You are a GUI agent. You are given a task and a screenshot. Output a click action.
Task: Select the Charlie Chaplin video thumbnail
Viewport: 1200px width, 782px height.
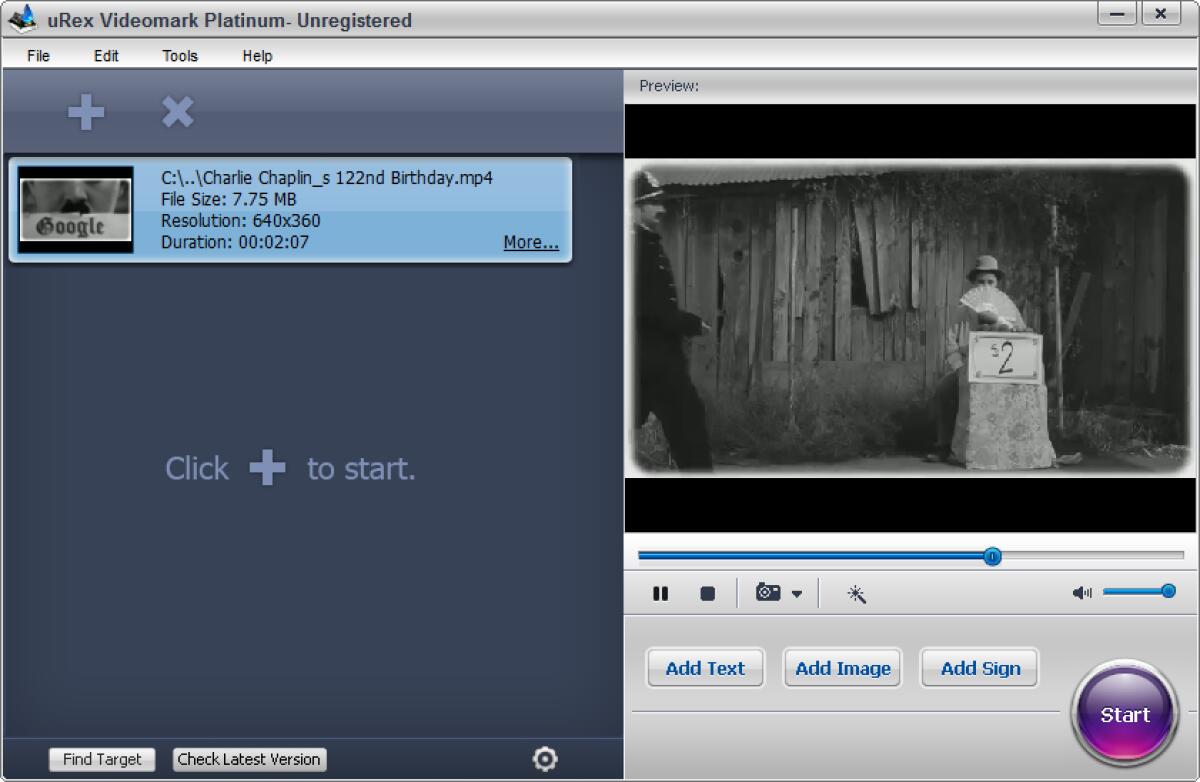(75, 210)
